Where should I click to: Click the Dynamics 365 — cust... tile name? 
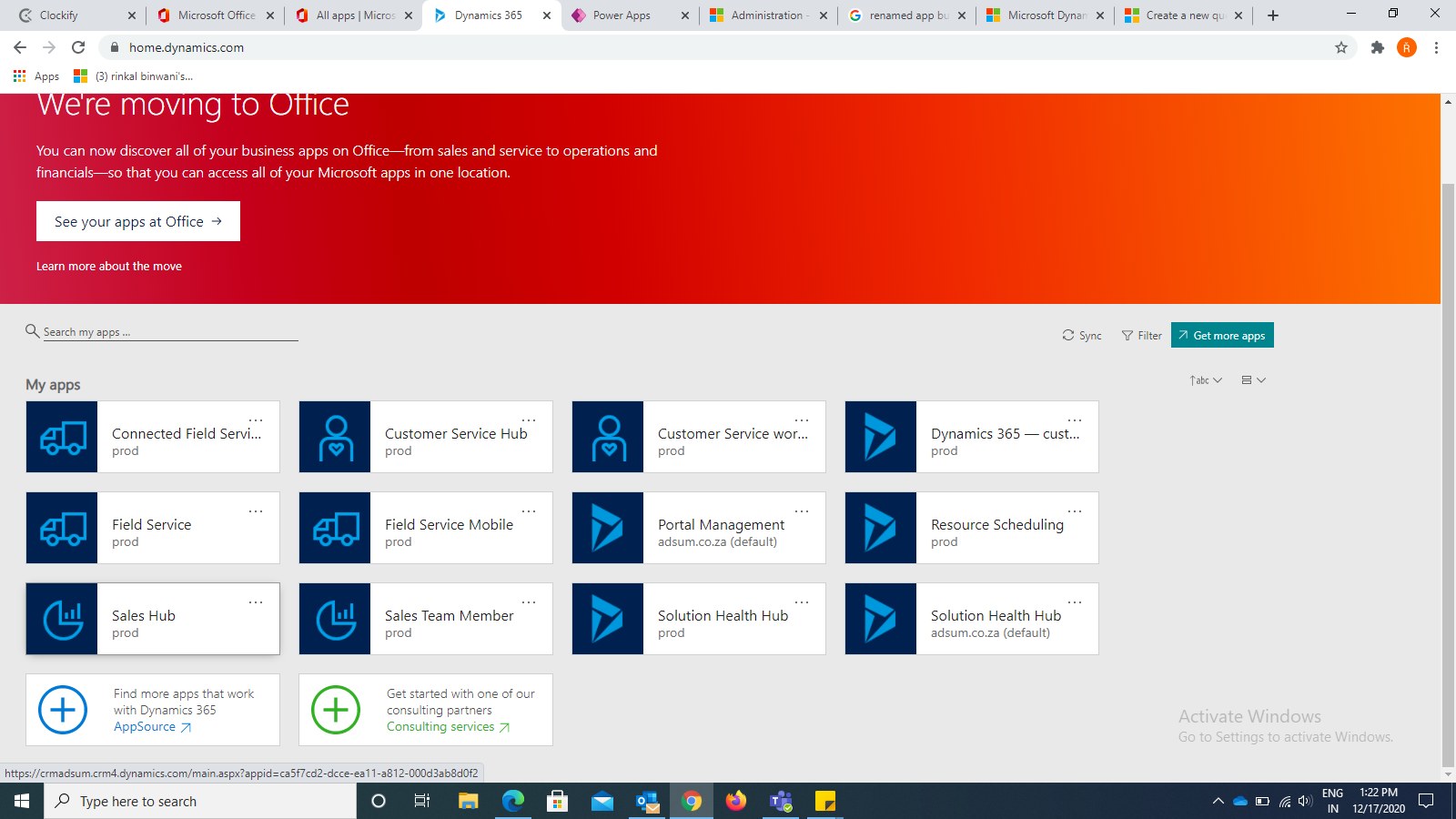click(x=1006, y=434)
